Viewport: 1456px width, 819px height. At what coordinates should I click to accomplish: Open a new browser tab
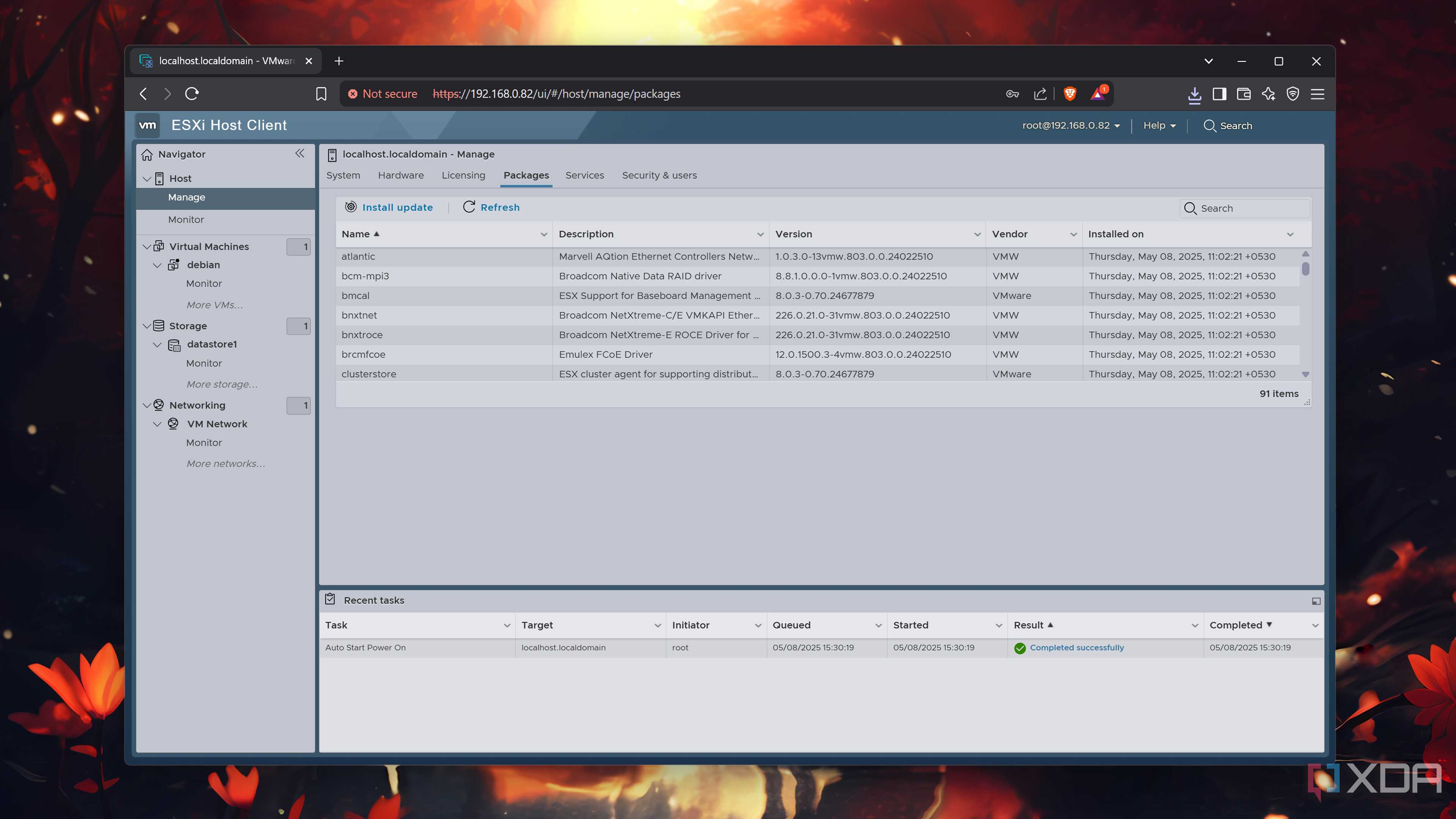pos(339,61)
